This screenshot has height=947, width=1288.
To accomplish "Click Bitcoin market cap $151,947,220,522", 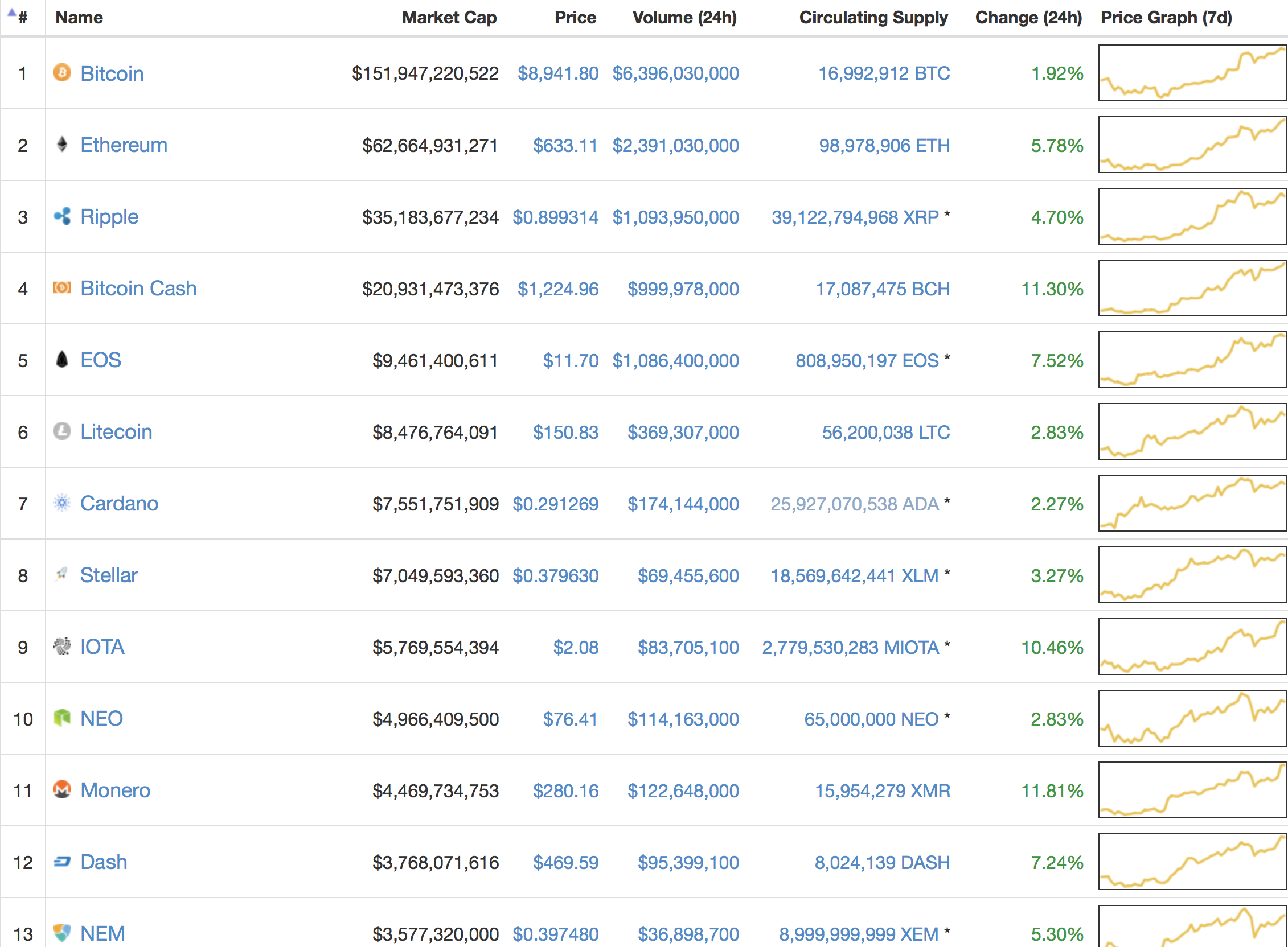I will 425,73.
